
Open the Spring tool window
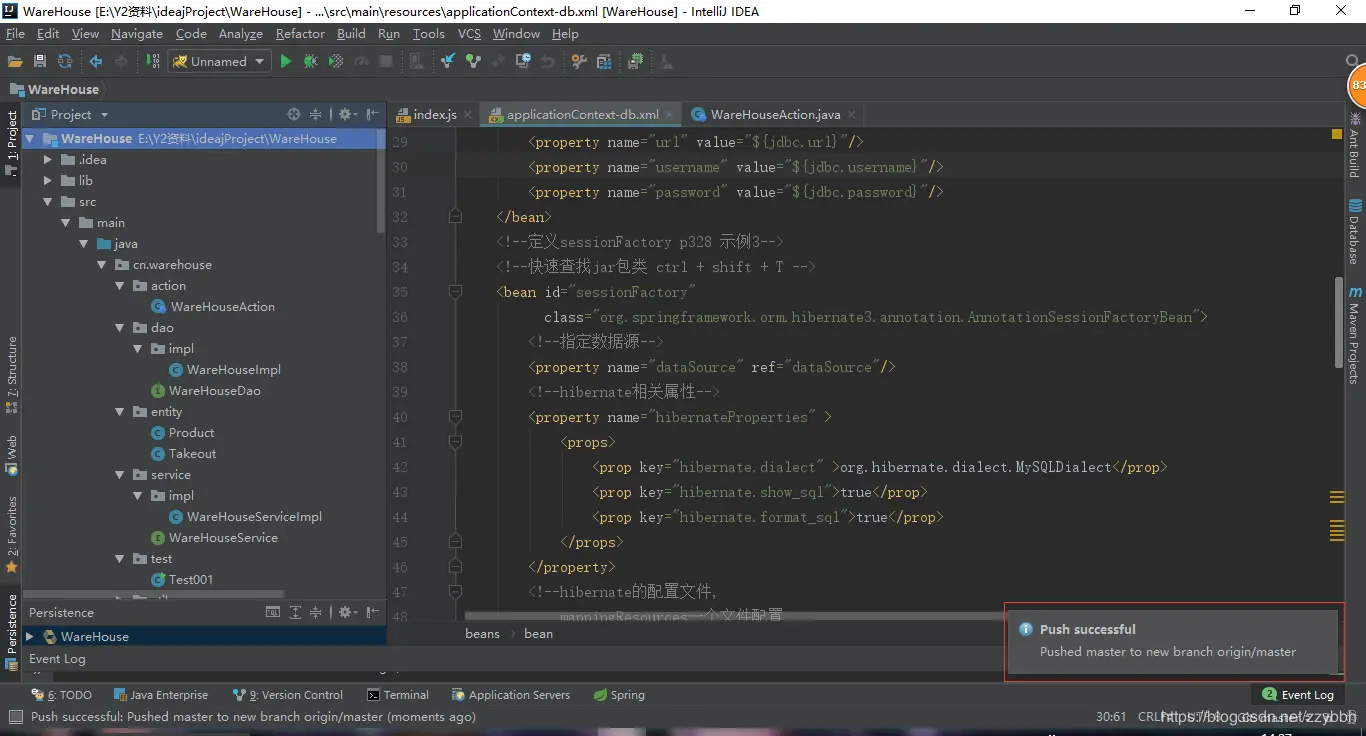click(x=619, y=695)
